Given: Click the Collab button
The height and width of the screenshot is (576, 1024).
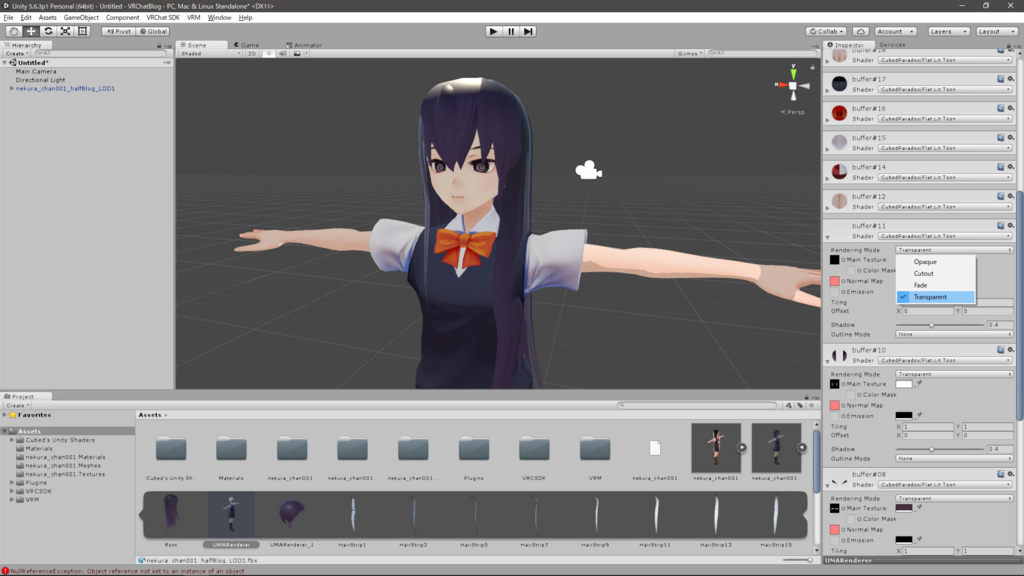Looking at the screenshot, I should click(x=826, y=31).
